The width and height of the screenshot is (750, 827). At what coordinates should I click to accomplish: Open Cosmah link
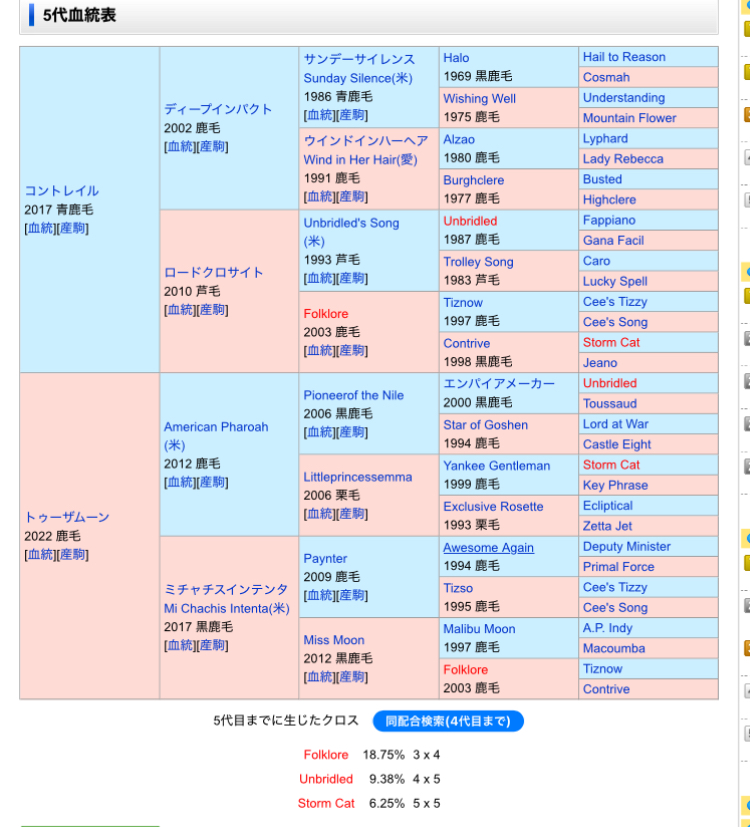pyautogui.click(x=606, y=77)
